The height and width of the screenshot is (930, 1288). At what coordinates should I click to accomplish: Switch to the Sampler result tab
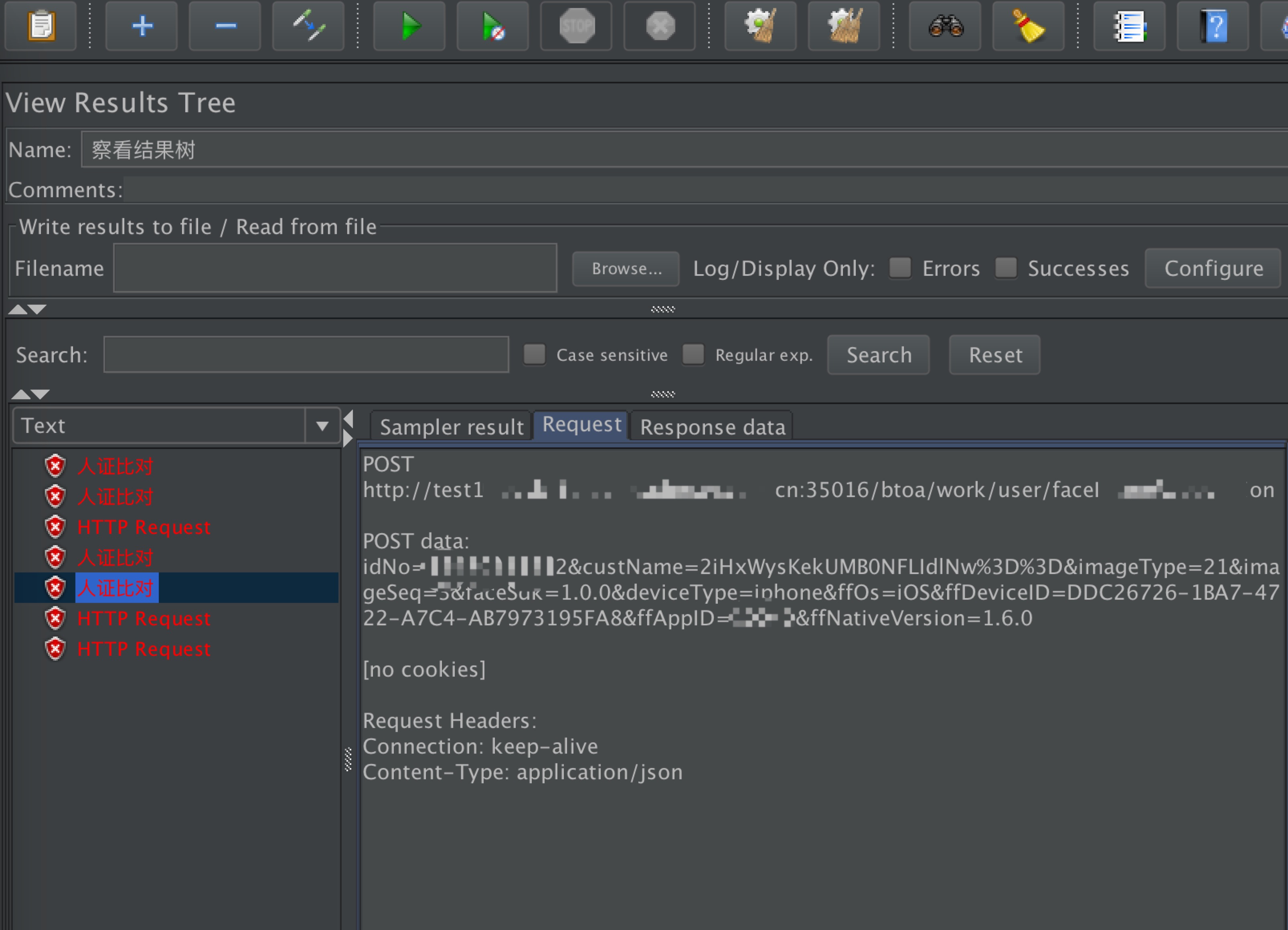click(452, 427)
